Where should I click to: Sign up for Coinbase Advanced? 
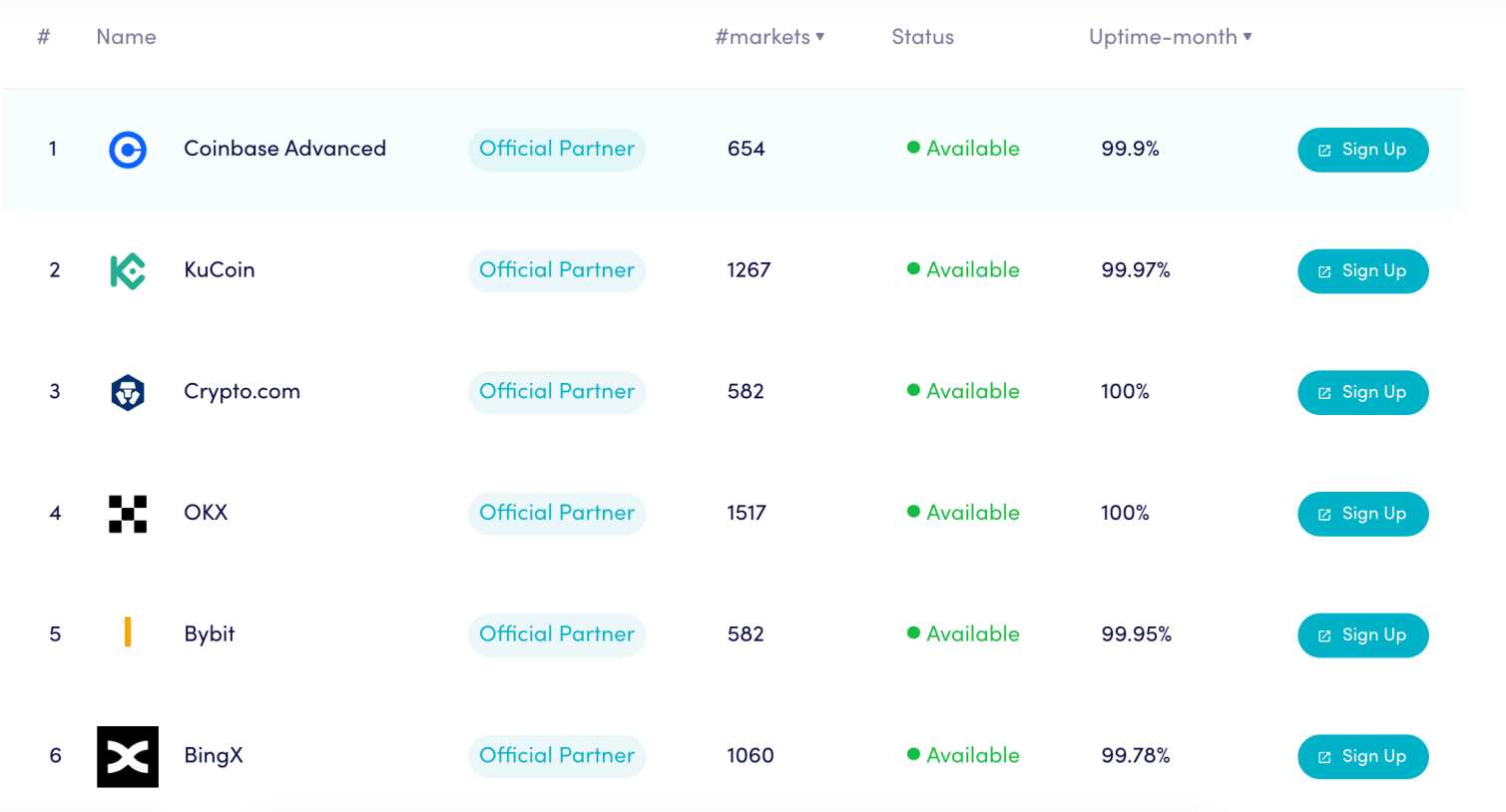tap(1363, 150)
